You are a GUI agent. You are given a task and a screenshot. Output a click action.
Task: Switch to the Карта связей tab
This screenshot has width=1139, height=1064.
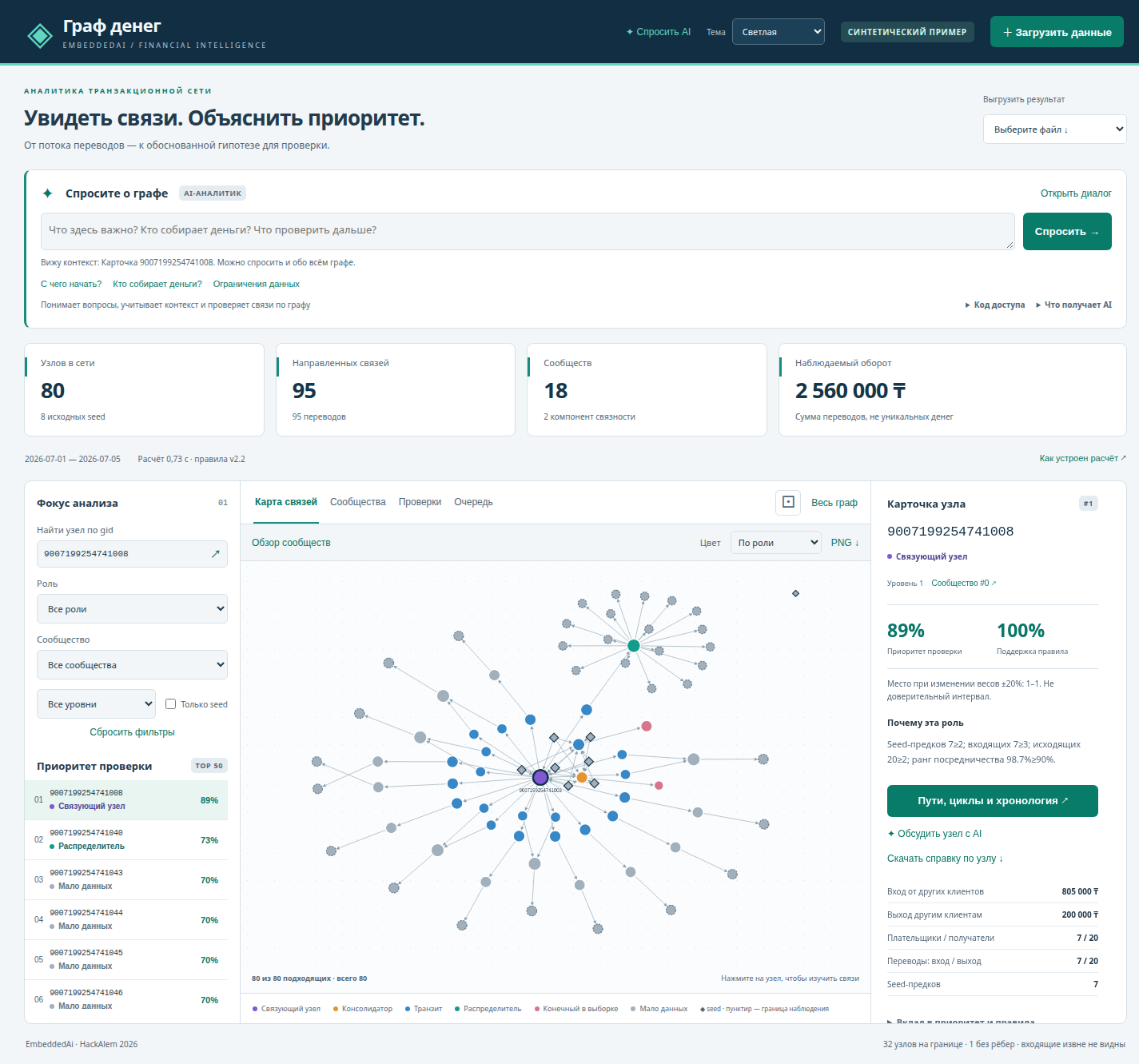click(x=286, y=502)
